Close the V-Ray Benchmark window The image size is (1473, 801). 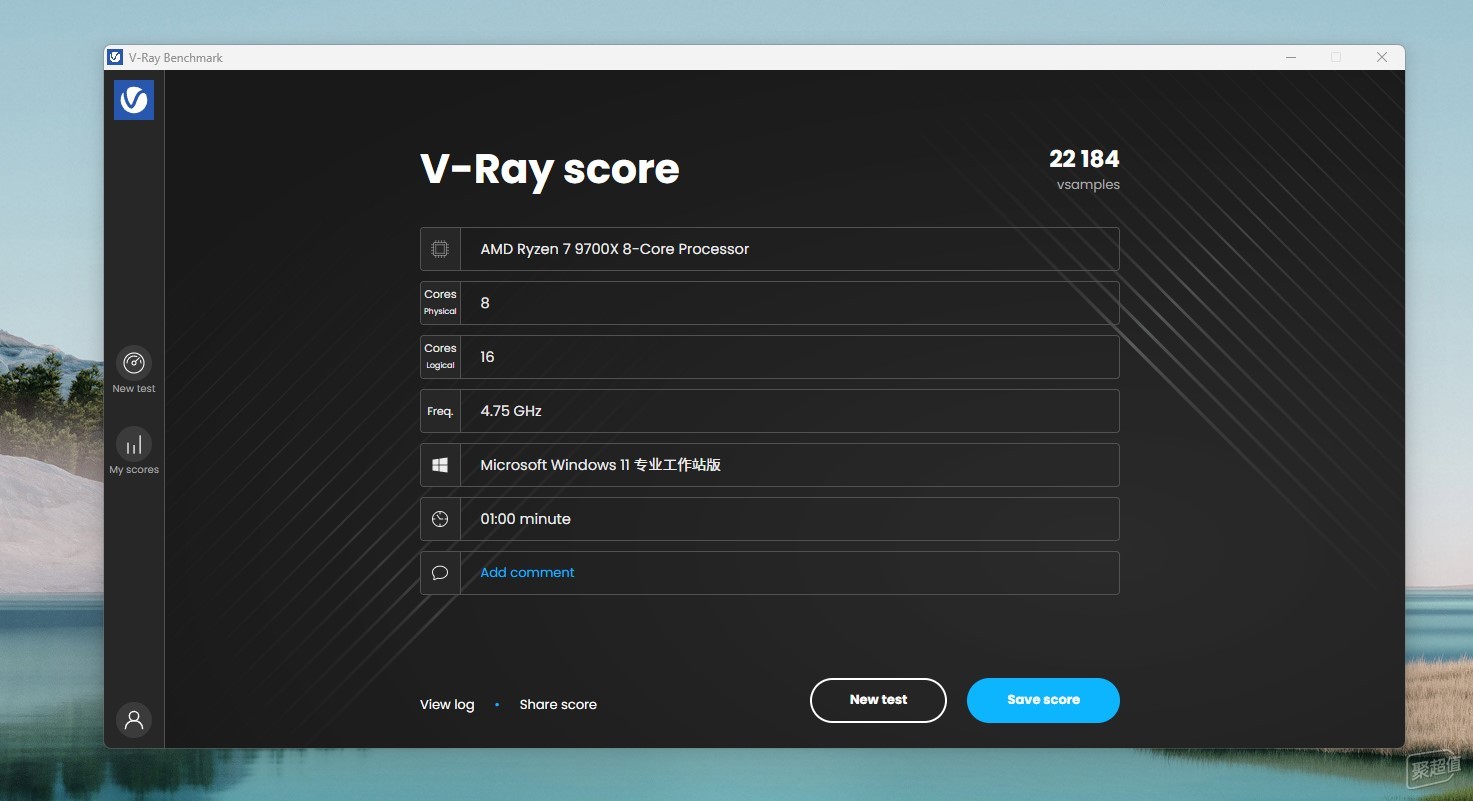1382,57
